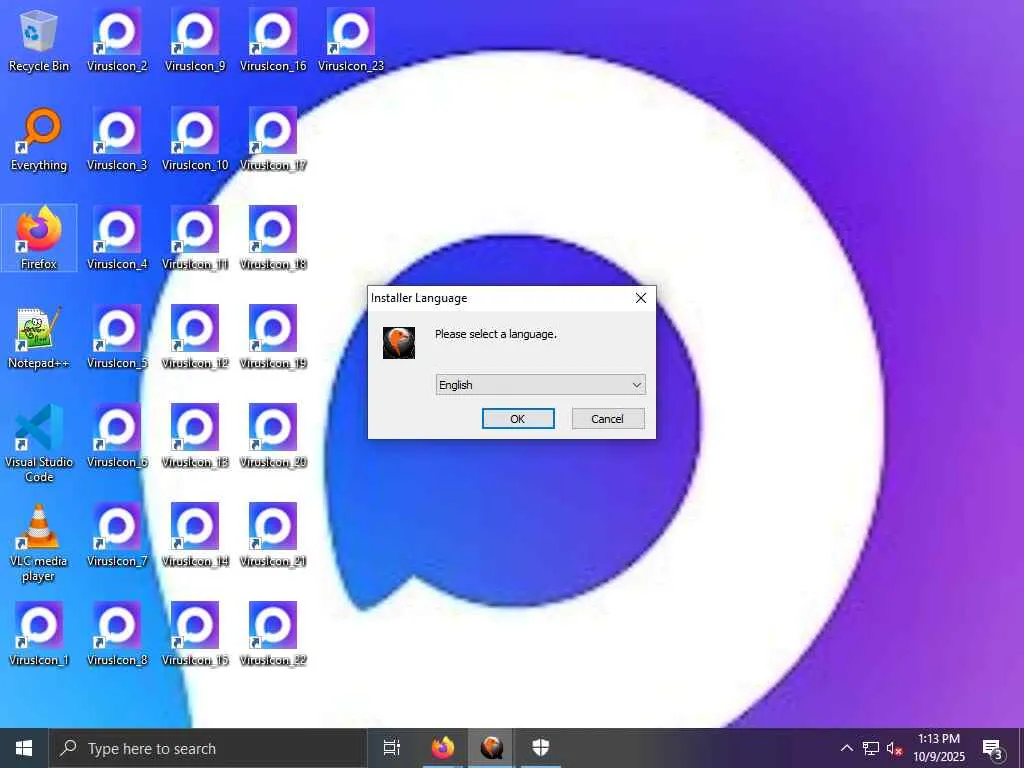The height and width of the screenshot is (768, 1024).
Task: Activate the installer app in the taskbar
Action: click(x=491, y=748)
